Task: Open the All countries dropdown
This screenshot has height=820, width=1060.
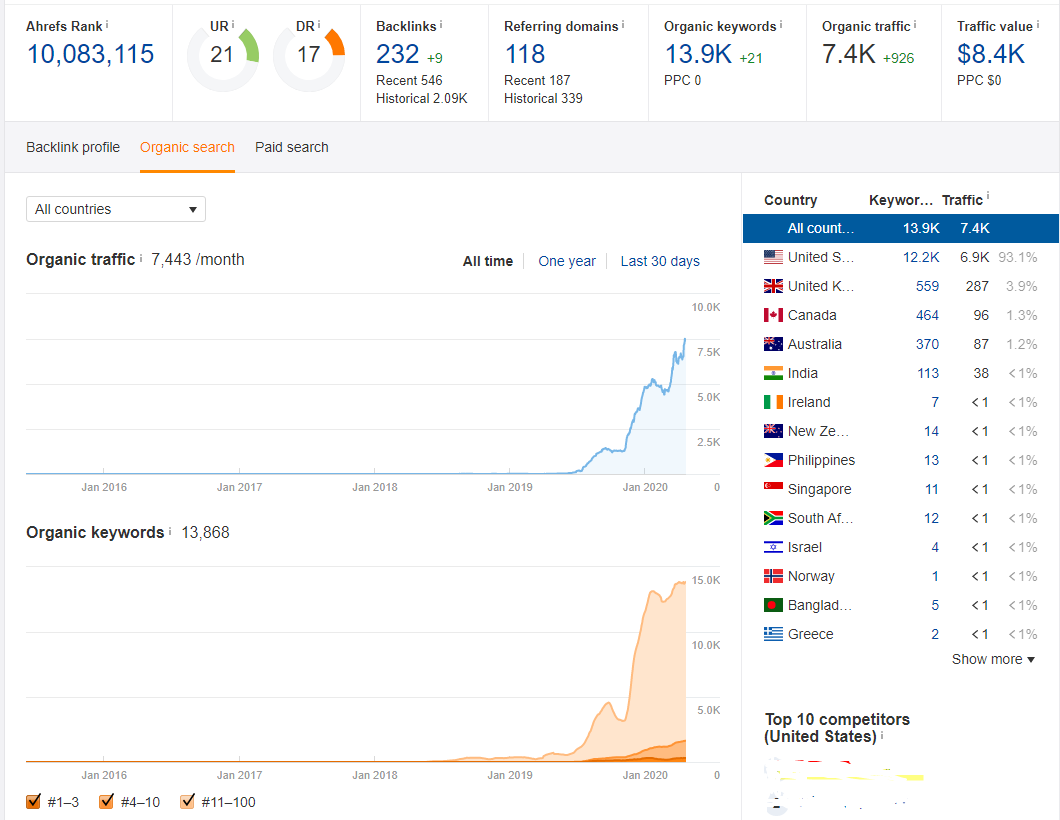Action: coord(115,209)
